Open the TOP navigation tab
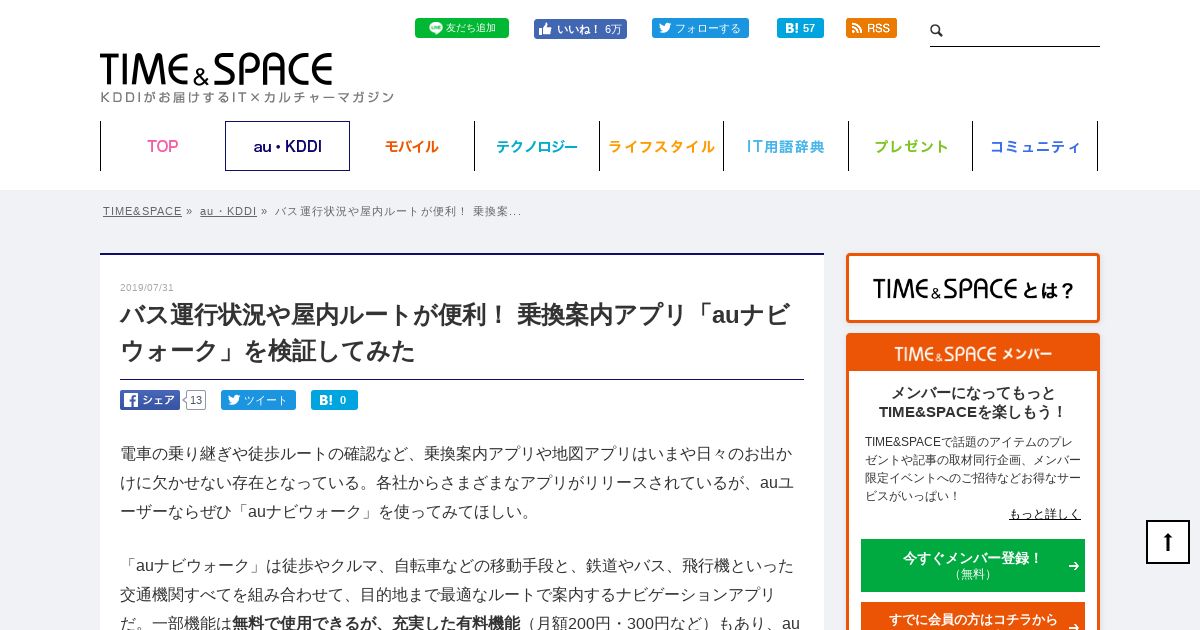Image resolution: width=1200 pixels, height=630 pixels. point(162,146)
